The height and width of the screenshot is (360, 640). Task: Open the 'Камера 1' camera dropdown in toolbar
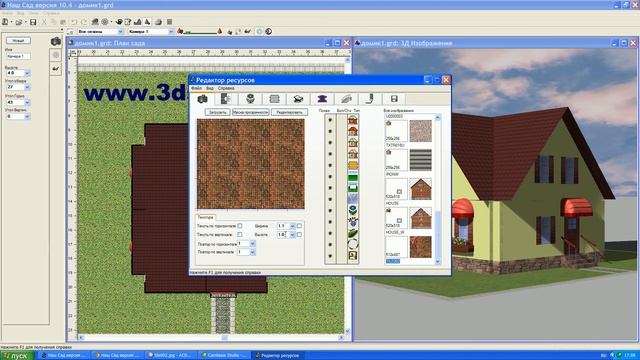pos(171,31)
